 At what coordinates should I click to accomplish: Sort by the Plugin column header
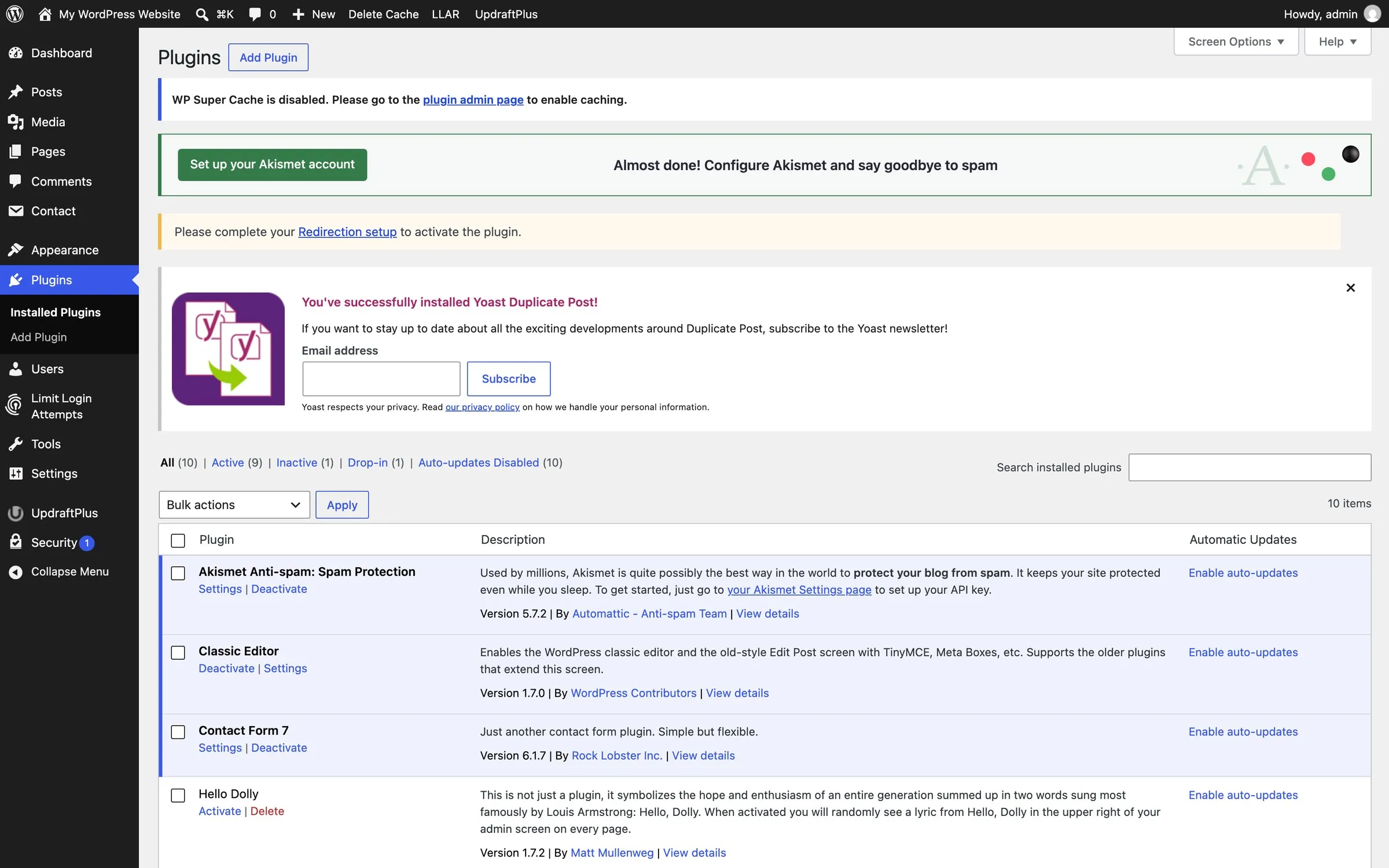tap(216, 539)
